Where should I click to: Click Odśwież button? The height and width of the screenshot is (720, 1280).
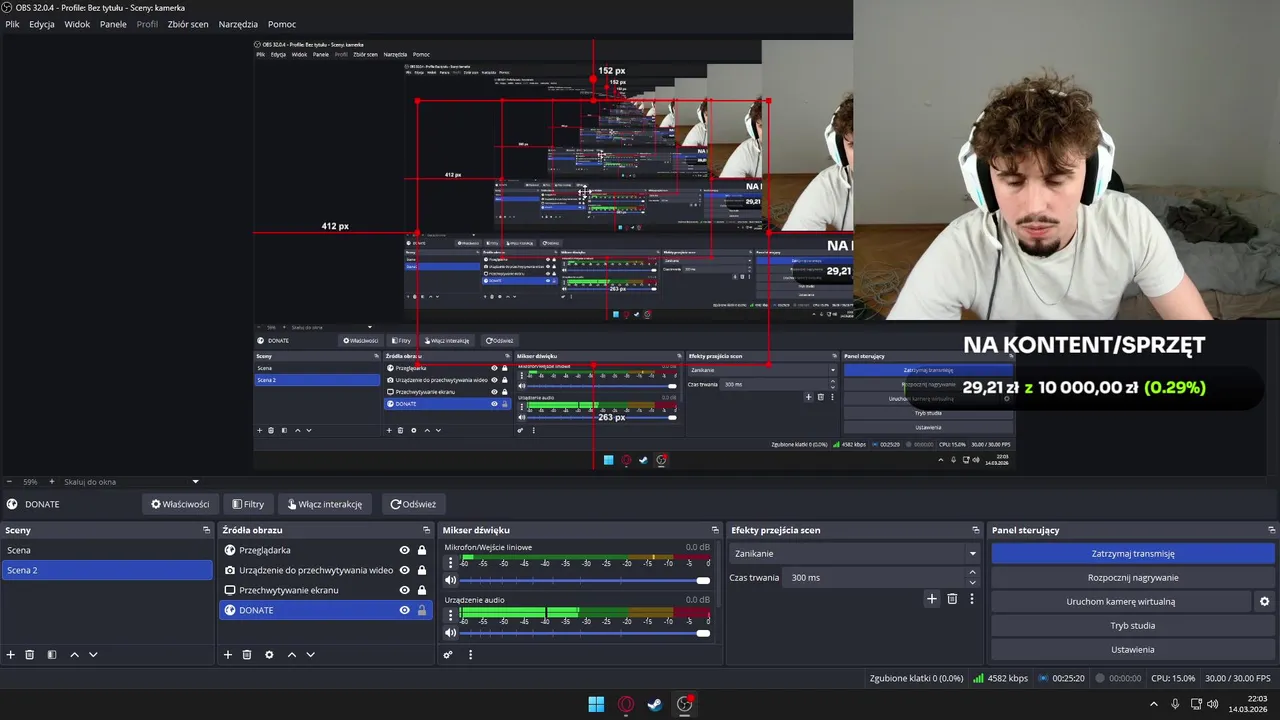click(413, 504)
